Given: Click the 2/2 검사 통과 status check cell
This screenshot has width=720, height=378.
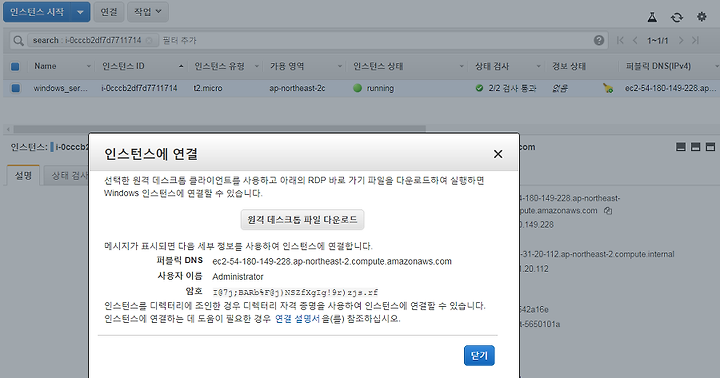Looking at the screenshot, I should point(512,88).
